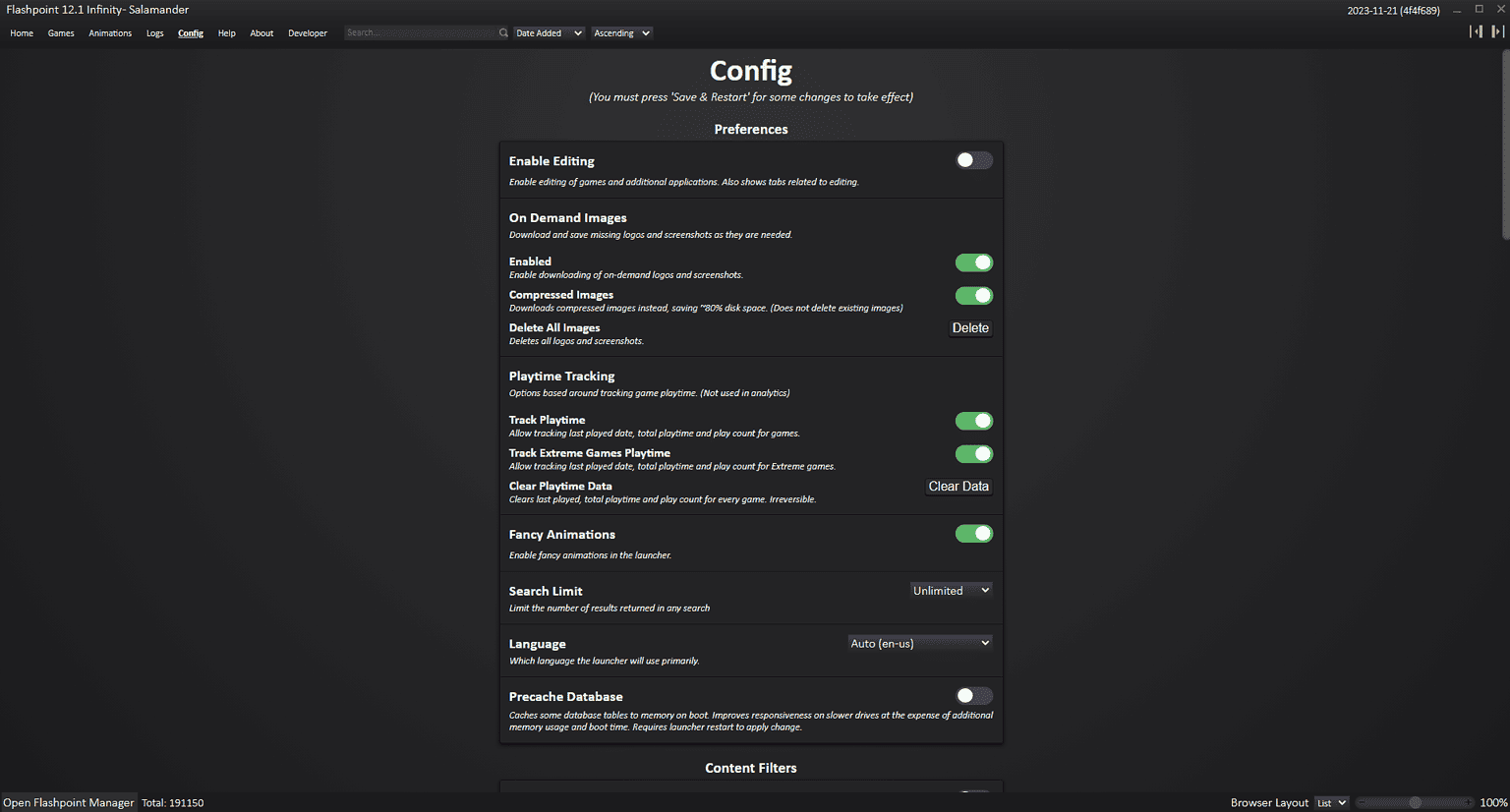Enable the Precache Database toggle
Screen dimensions: 1510x812
pos(973,695)
